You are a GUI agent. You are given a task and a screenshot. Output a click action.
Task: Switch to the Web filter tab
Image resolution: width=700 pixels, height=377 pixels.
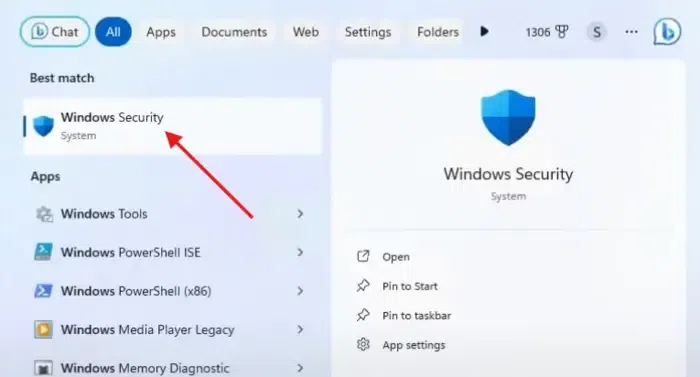[x=306, y=32]
